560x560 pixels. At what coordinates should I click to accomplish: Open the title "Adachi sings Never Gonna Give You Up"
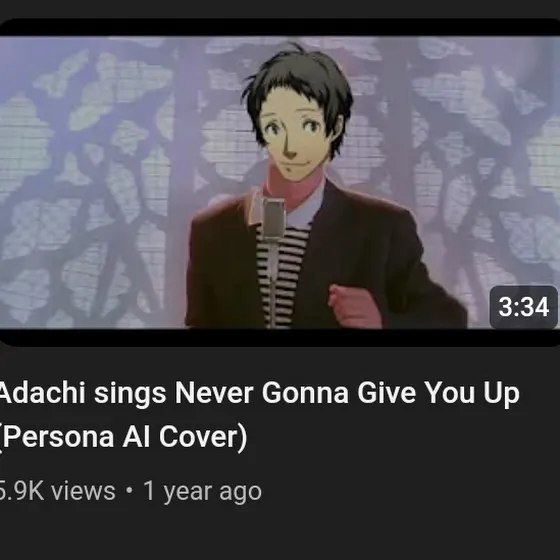(259, 393)
